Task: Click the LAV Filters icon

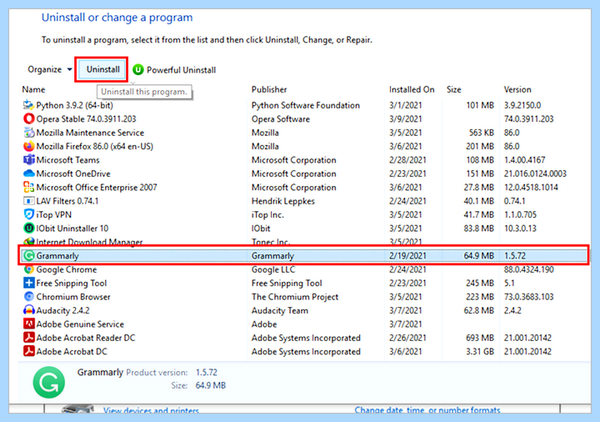Action: pyautogui.click(x=29, y=201)
